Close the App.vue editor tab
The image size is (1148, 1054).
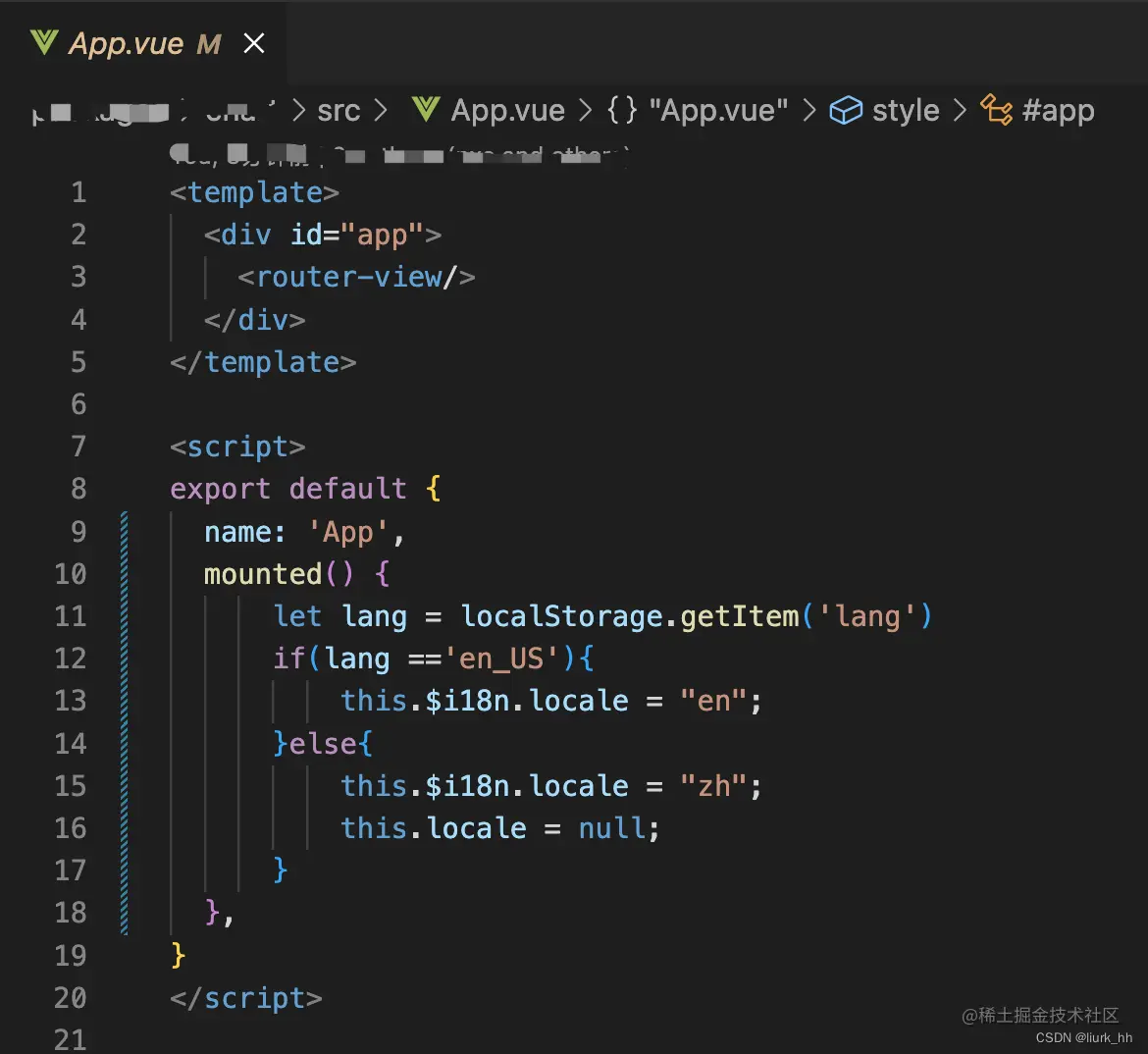tap(253, 43)
